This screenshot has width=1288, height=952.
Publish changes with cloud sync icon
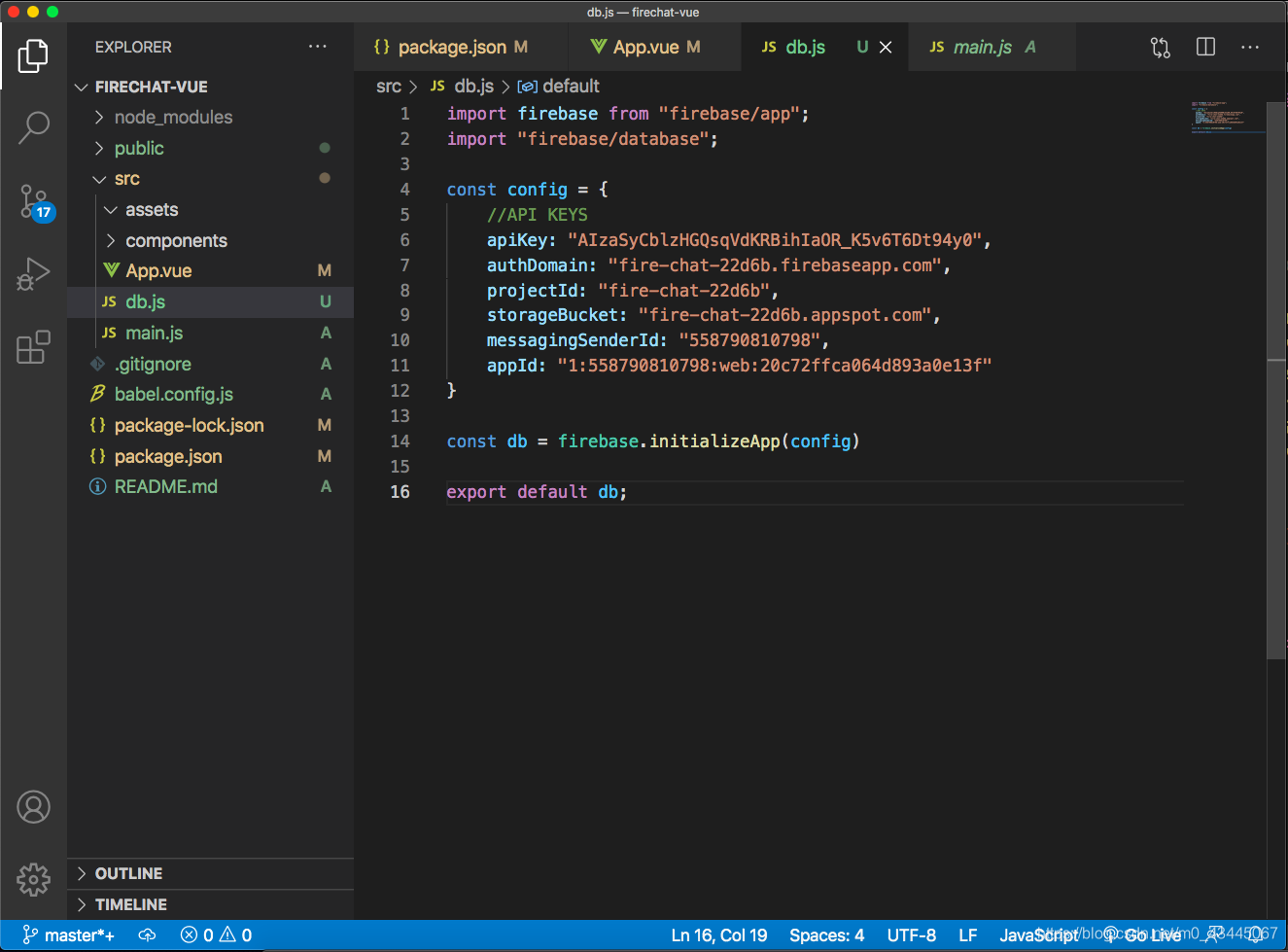[x=147, y=935]
